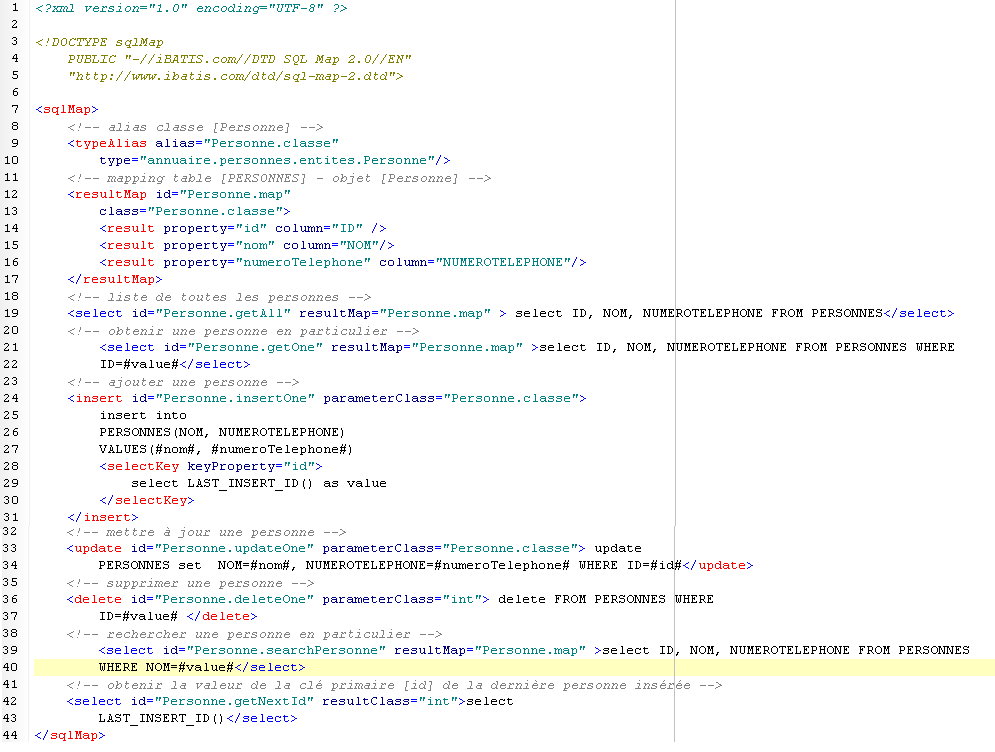Viewport: 995px width, 752px height.
Task: Click the closing '</resultMap>' tag
Action: click(x=115, y=279)
